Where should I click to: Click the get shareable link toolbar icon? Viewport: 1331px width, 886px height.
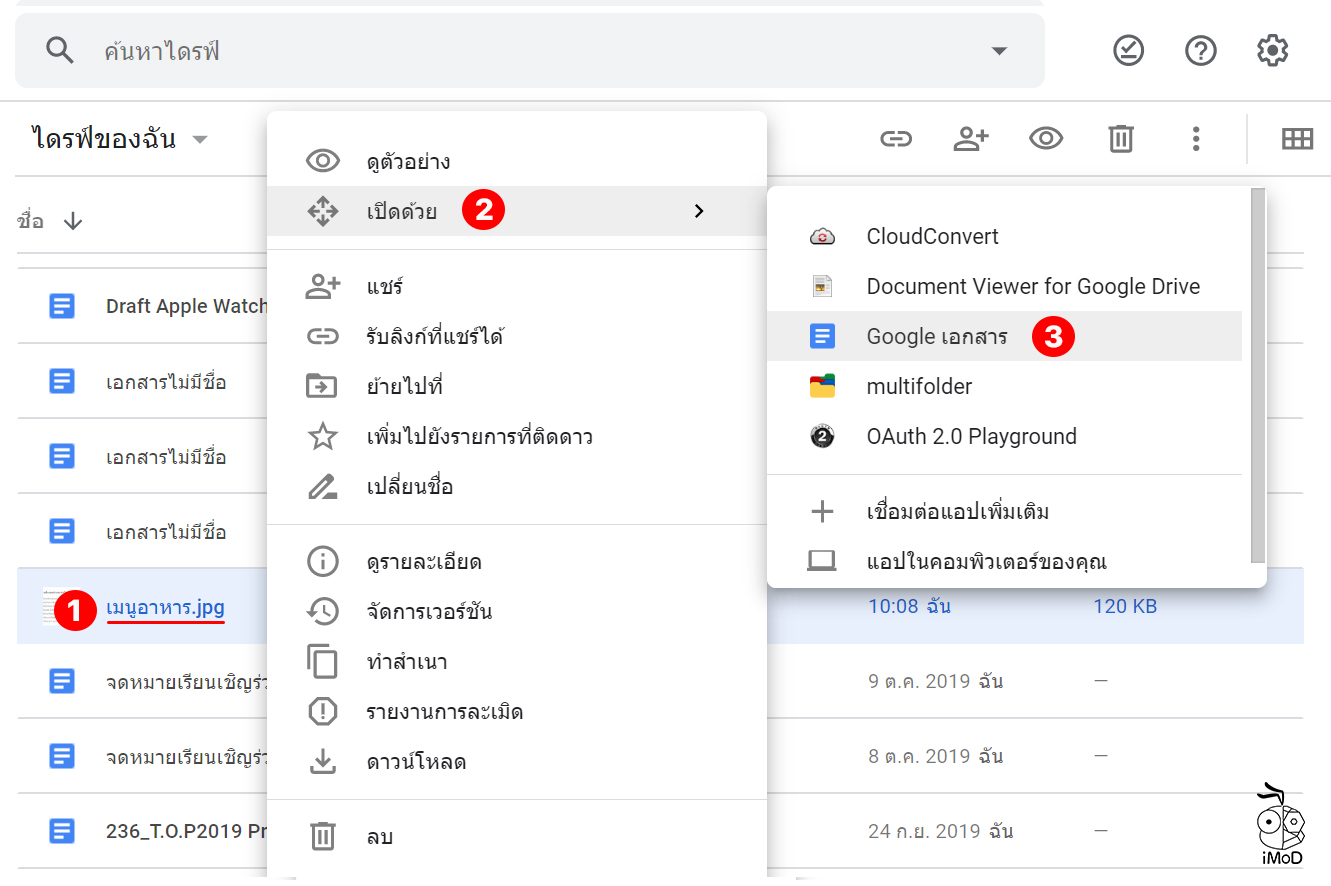895,139
